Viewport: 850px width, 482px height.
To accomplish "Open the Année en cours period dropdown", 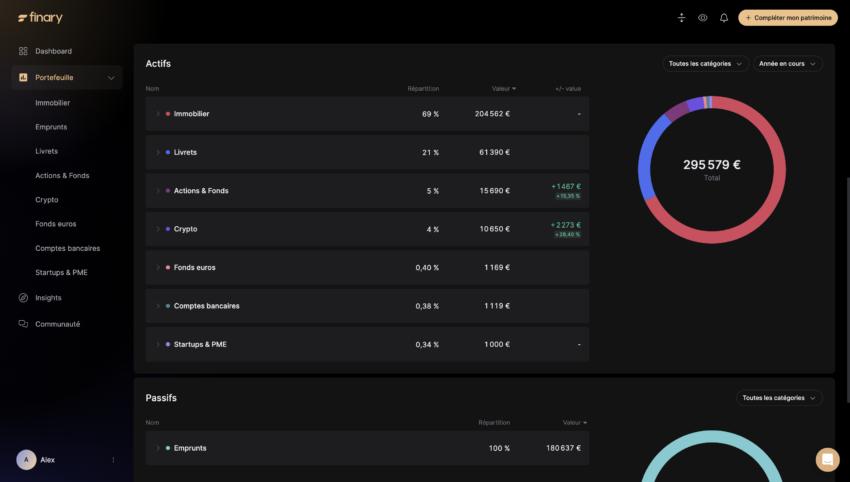I will (x=787, y=64).
